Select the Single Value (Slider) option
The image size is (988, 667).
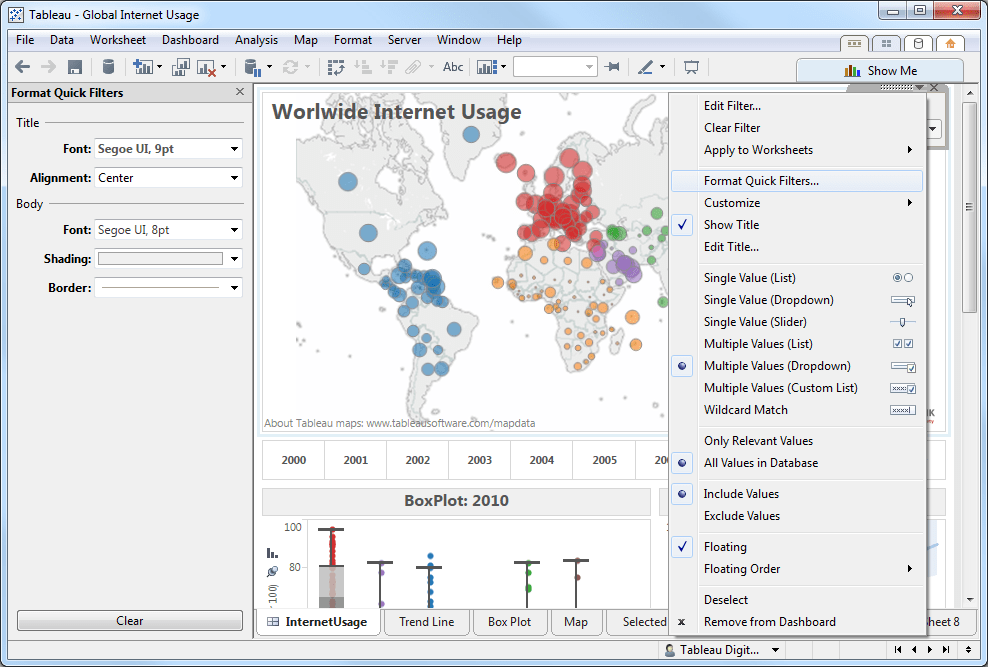click(x=752, y=321)
